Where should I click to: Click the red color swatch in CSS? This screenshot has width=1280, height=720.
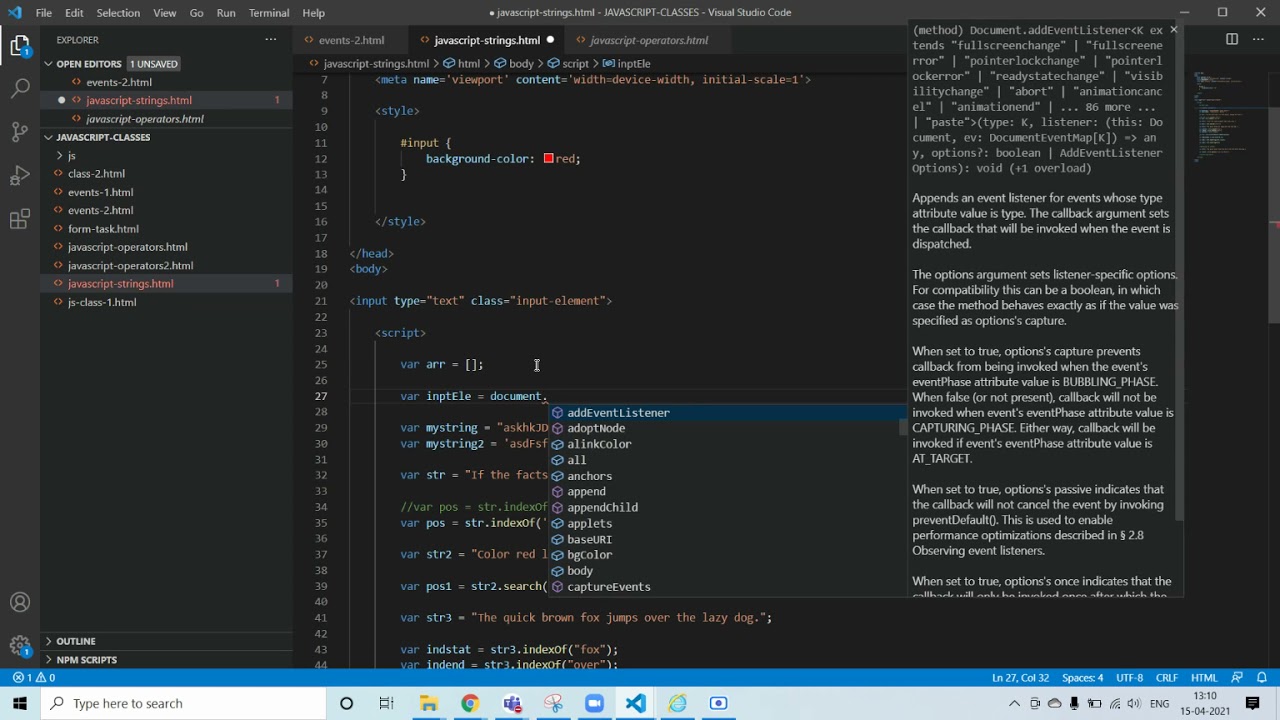[x=548, y=159]
